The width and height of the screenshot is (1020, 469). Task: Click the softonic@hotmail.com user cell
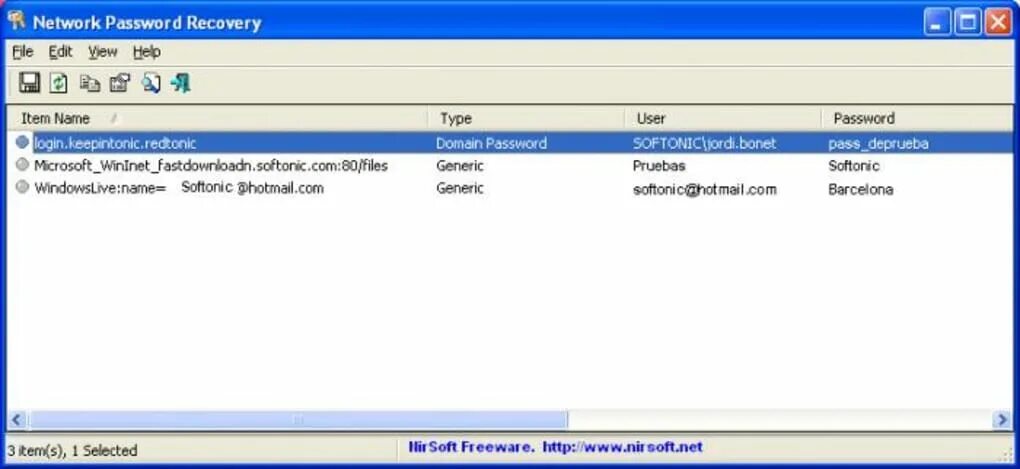[705, 189]
